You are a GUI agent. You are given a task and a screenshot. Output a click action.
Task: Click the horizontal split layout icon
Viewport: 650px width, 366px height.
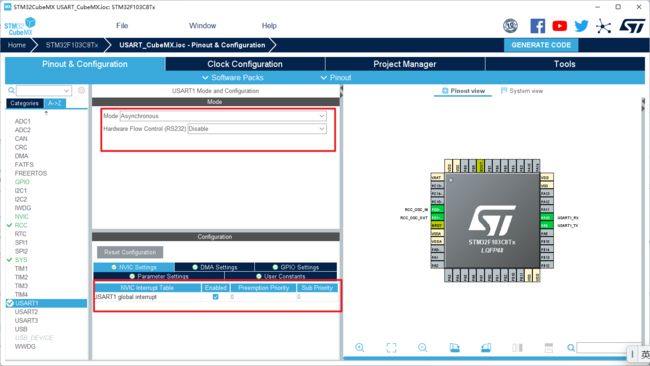tap(548, 347)
